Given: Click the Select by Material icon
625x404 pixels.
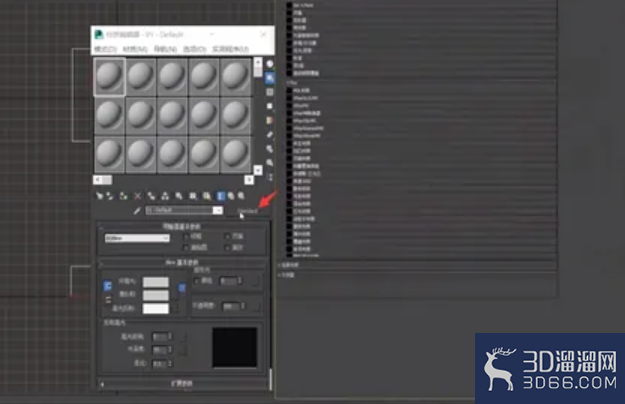Looking at the screenshot, I should (x=270, y=163).
